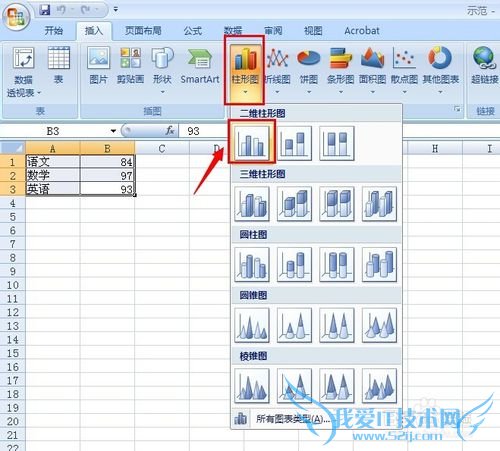500x451 pixels.
Task: Choose 100% stacked pyramid chart
Action: tap(337, 386)
